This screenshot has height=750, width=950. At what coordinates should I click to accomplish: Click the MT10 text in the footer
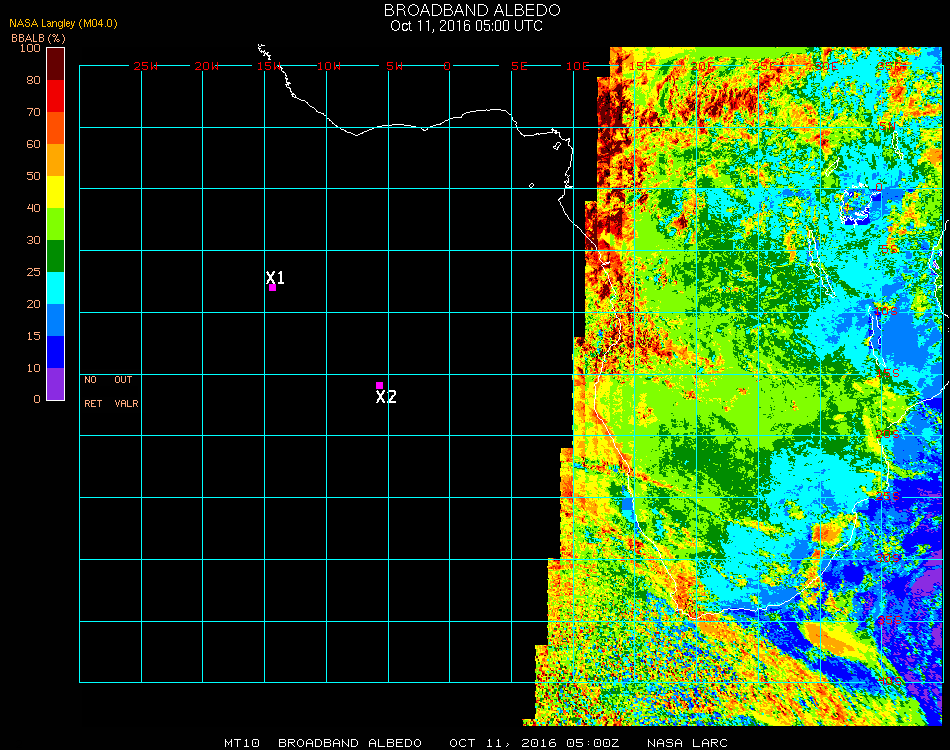tap(242, 743)
